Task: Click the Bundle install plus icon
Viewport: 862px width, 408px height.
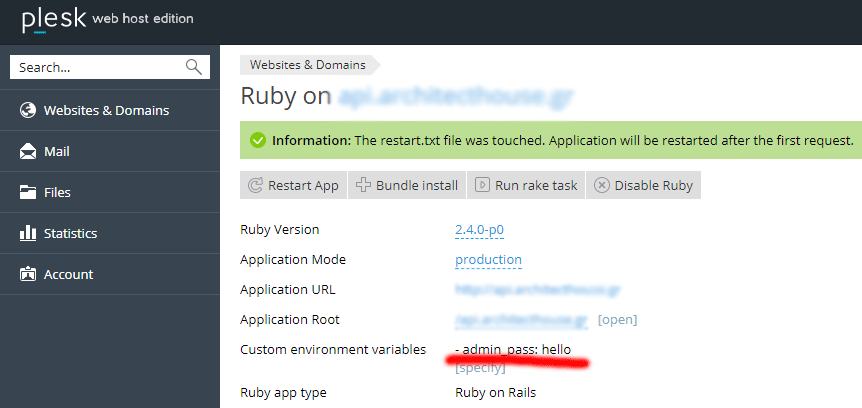Action: tap(364, 185)
